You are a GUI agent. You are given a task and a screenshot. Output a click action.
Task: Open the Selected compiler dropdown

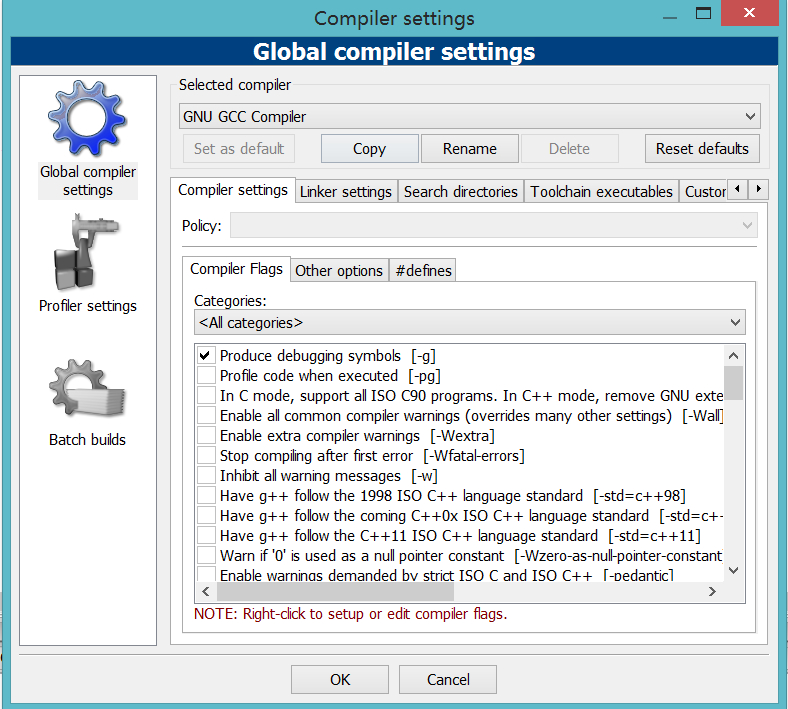[x=469, y=117]
